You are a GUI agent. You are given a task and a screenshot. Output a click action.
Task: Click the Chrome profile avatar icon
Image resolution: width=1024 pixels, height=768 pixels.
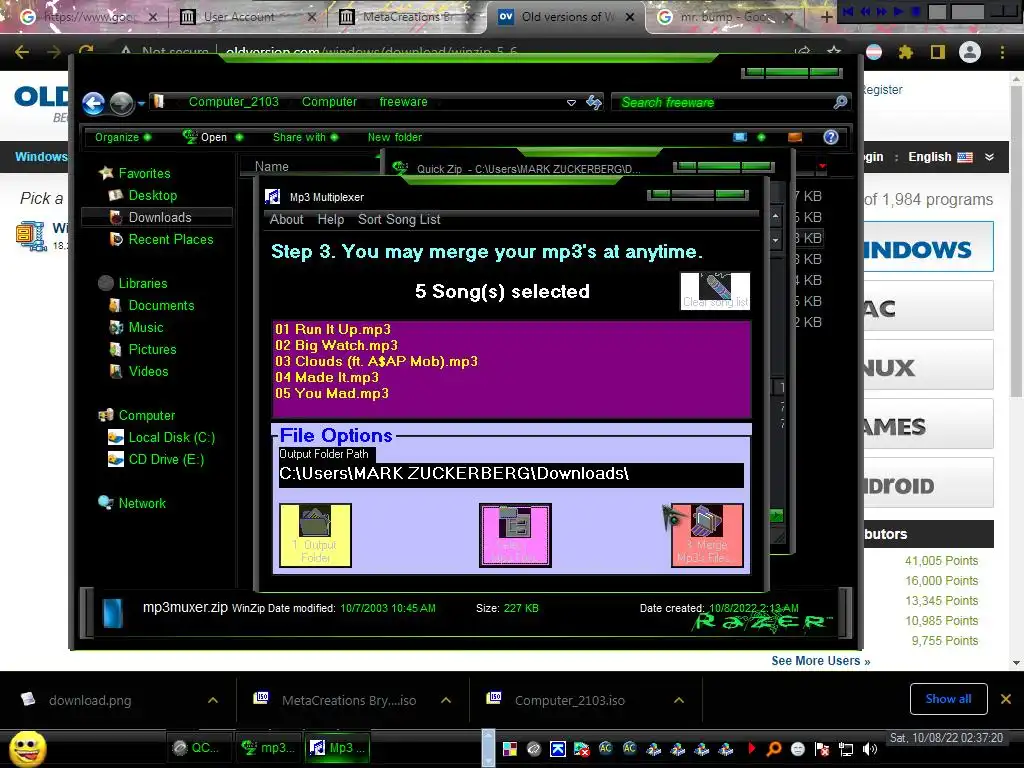pyautogui.click(x=970, y=52)
